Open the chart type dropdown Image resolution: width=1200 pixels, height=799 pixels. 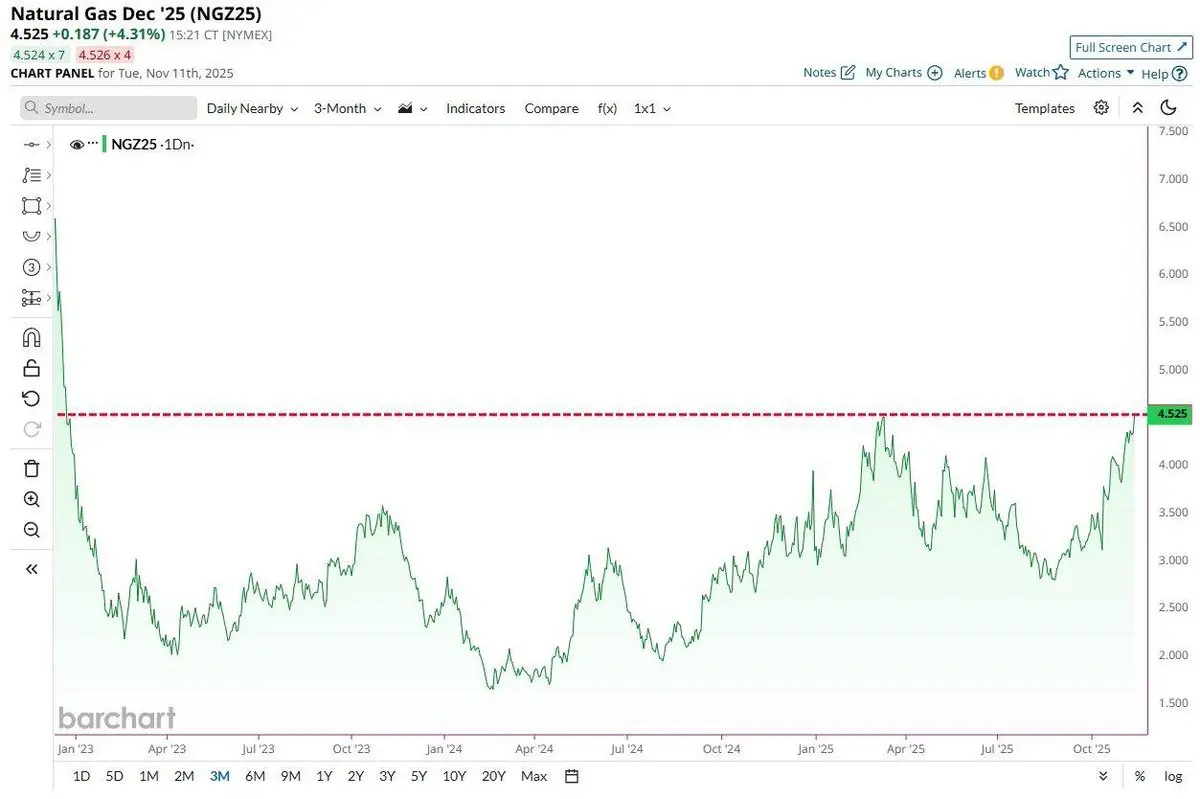point(413,108)
